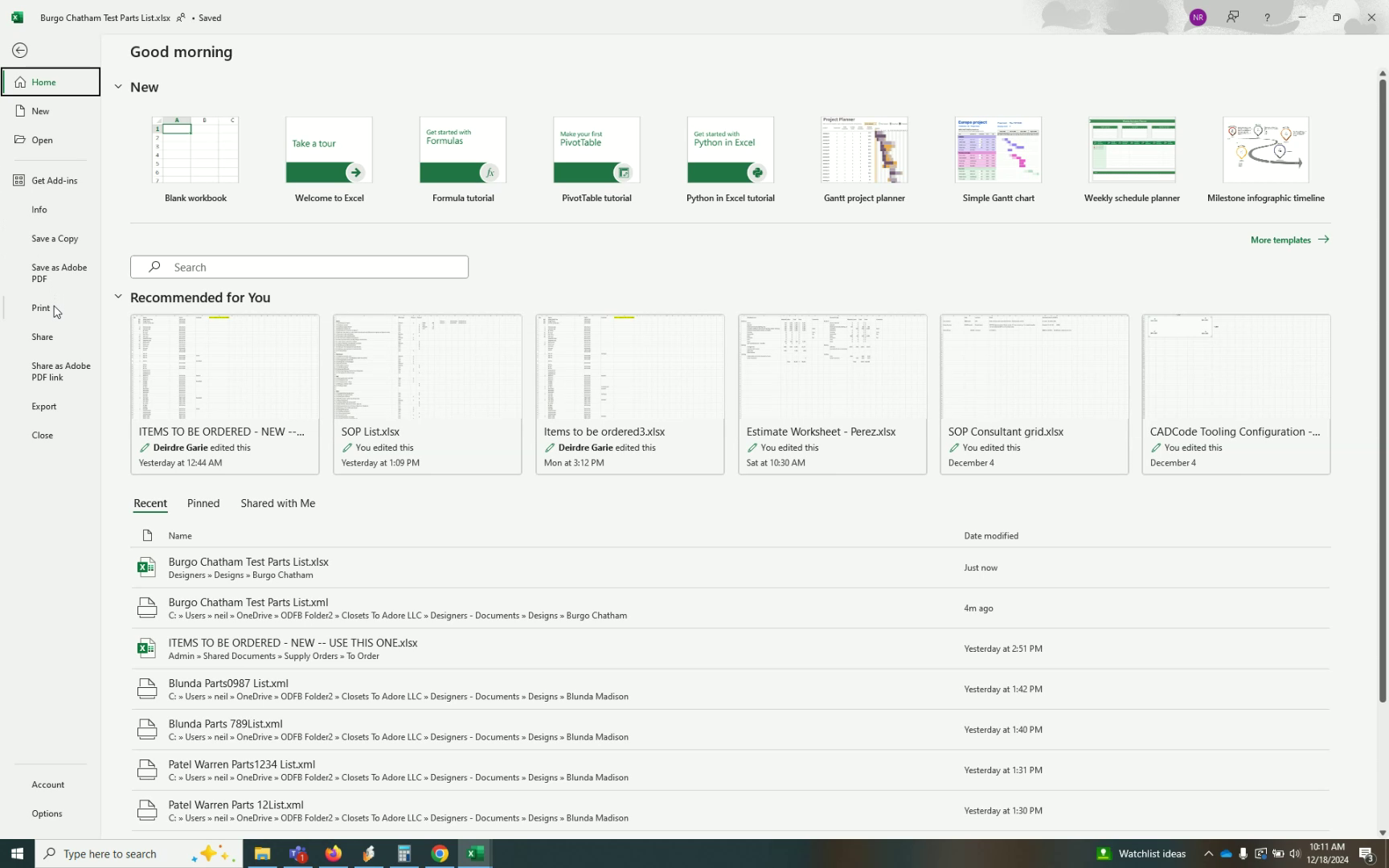Open the recommended Estimate Worksheet - Perez.xlsx card
Viewport: 1389px width, 868px height.
(833, 395)
